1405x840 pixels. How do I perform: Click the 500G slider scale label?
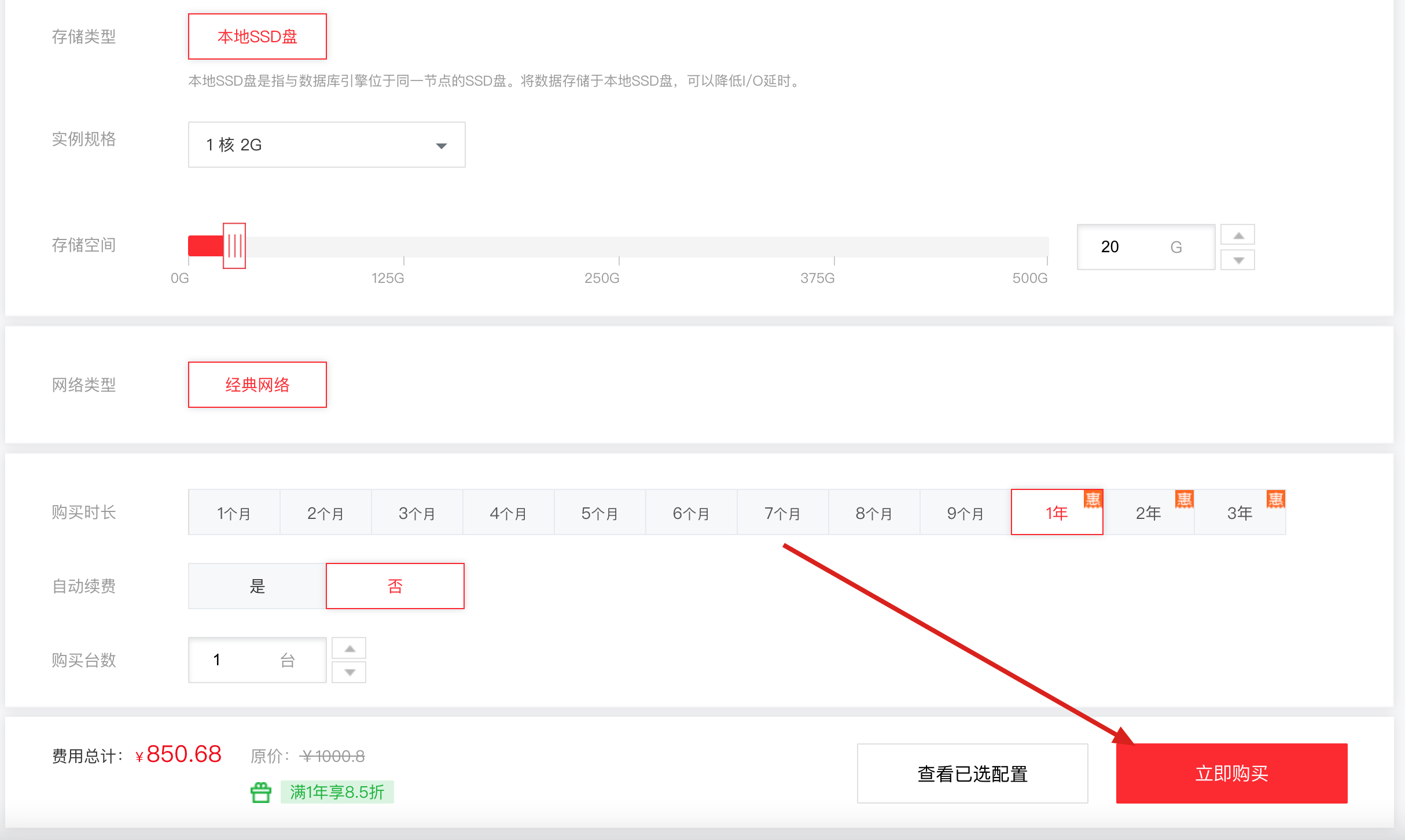pyautogui.click(x=1030, y=278)
